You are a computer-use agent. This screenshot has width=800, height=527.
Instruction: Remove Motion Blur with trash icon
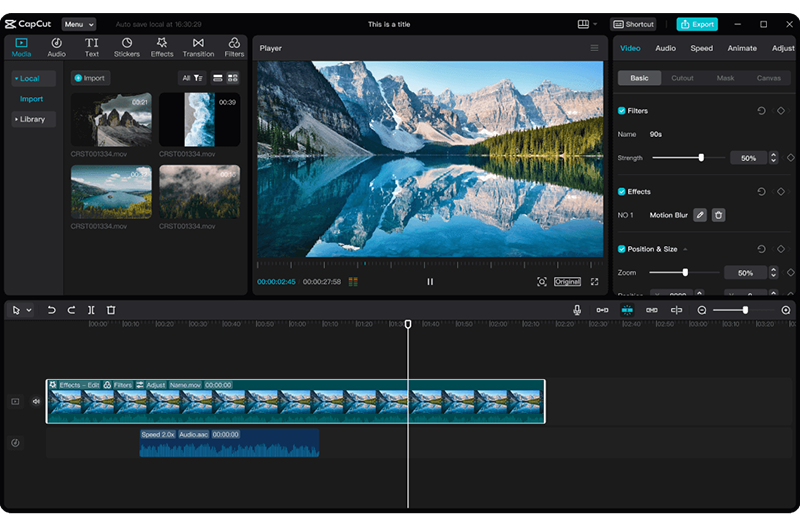tap(718, 215)
